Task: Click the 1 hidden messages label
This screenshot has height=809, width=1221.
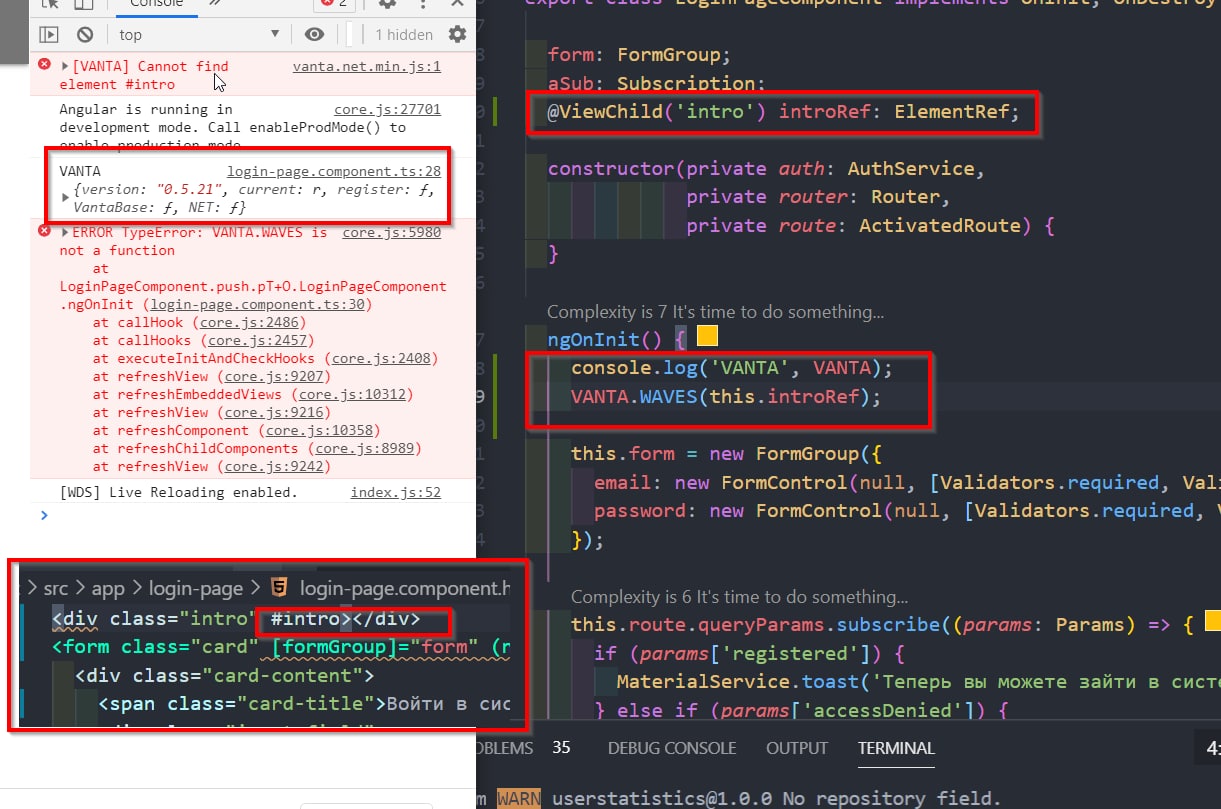Action: click(404, 34)
